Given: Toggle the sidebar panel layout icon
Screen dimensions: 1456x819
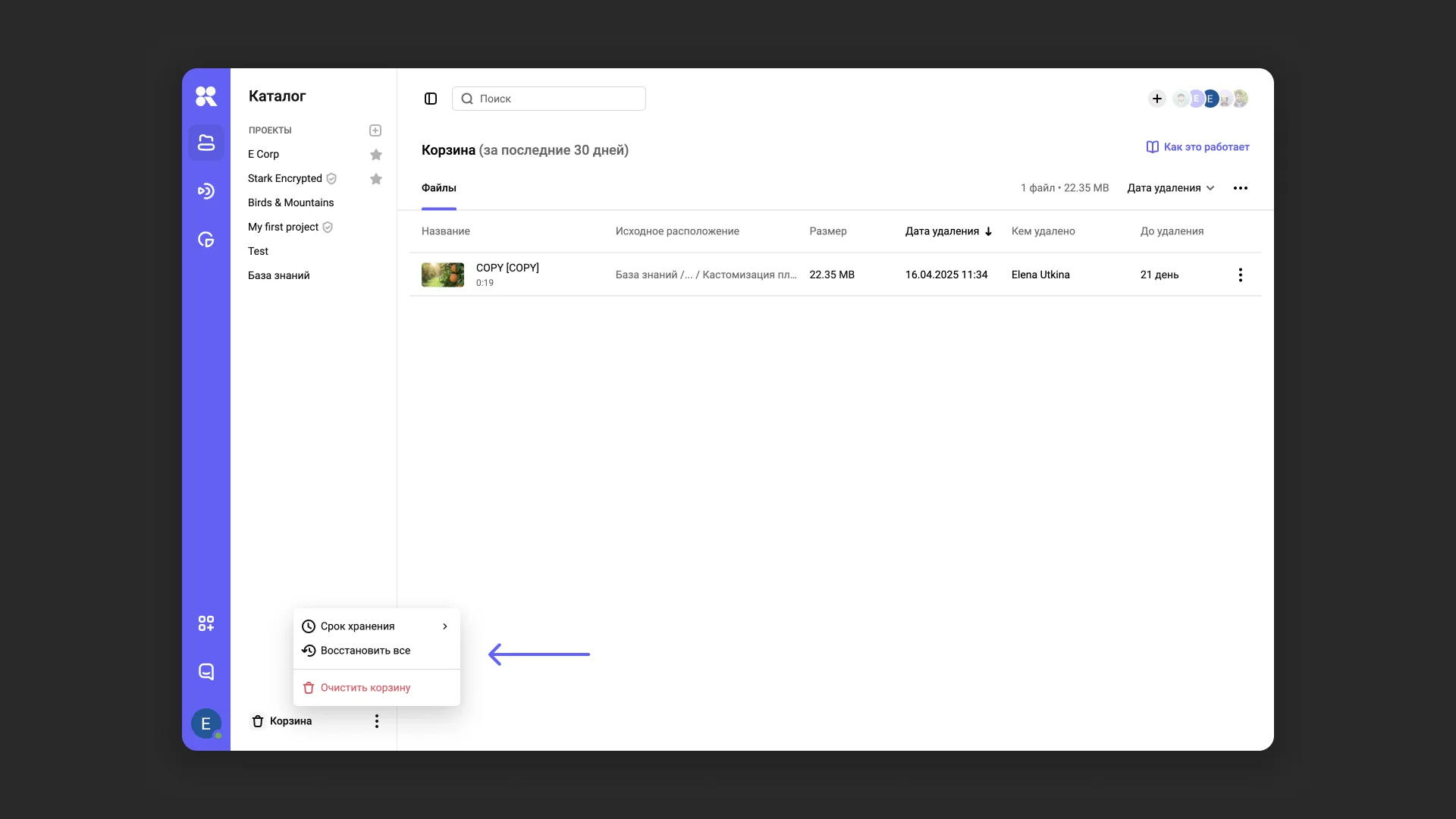Looking at the screenshot, I should (x=431, y=99).
